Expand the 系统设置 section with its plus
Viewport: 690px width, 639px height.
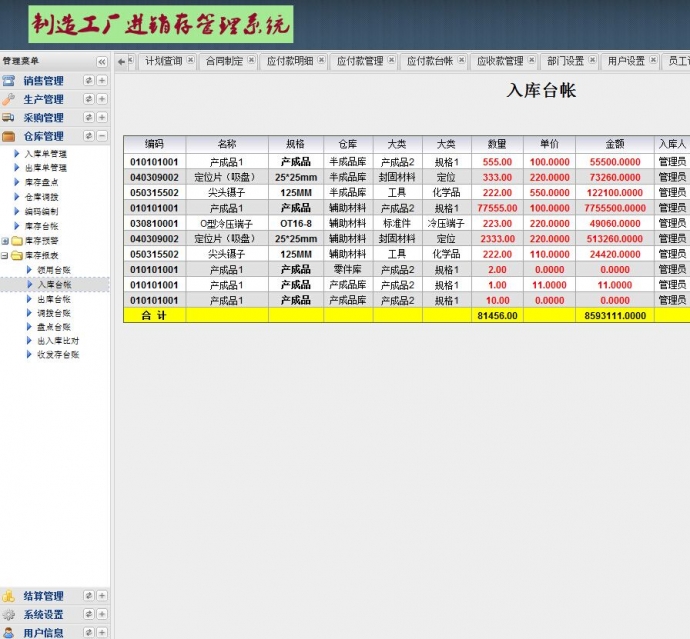(102, 614)
